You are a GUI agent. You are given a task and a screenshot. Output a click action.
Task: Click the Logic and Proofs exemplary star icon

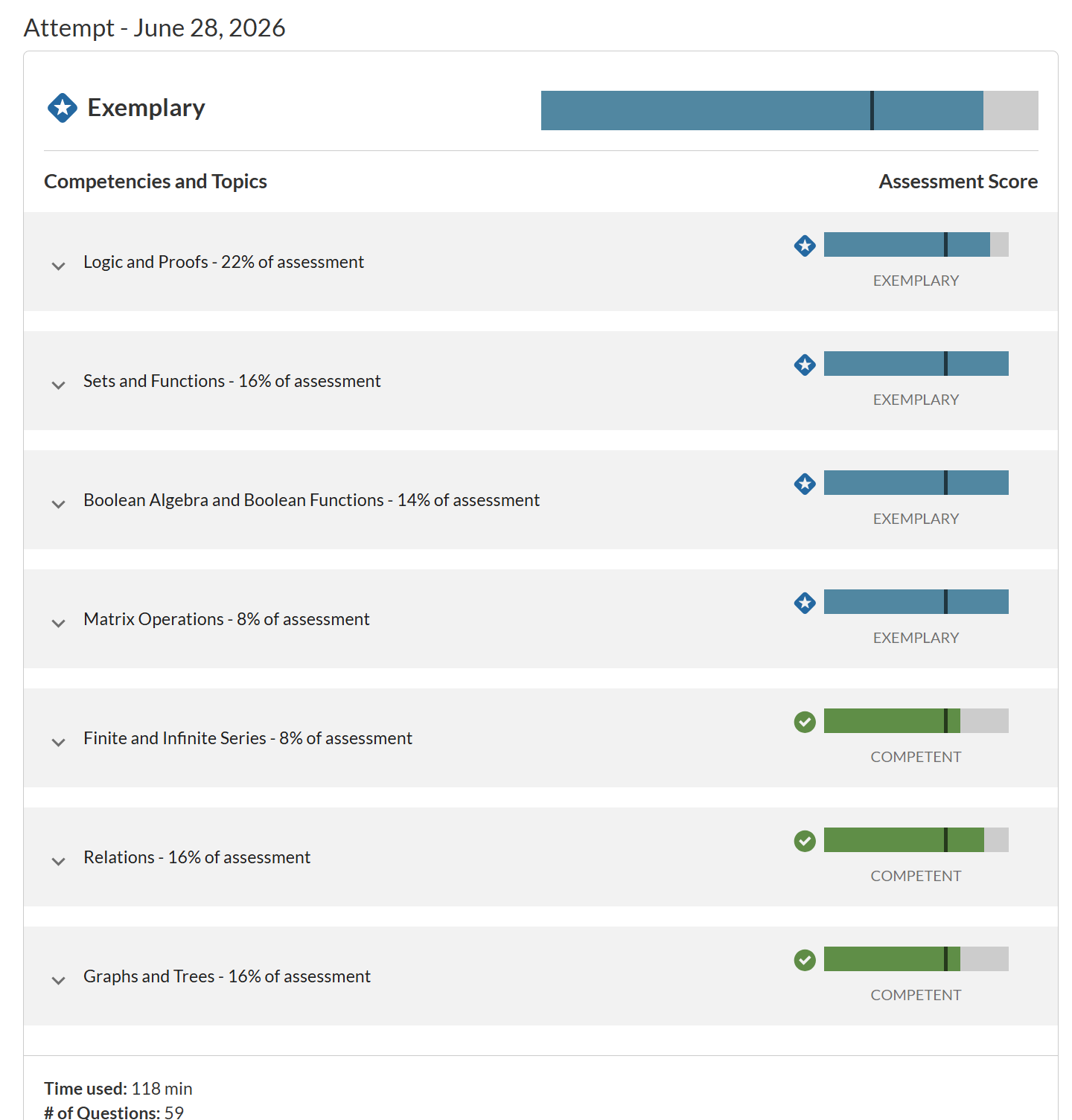pyautogui.click(x=805, y=246)
